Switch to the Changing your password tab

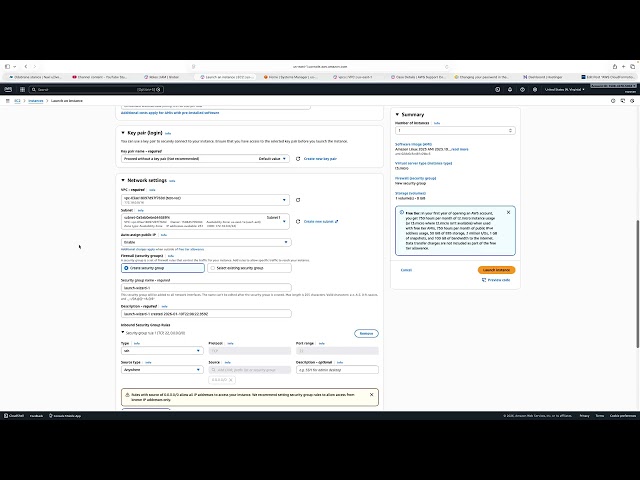[x=482, y=77]
